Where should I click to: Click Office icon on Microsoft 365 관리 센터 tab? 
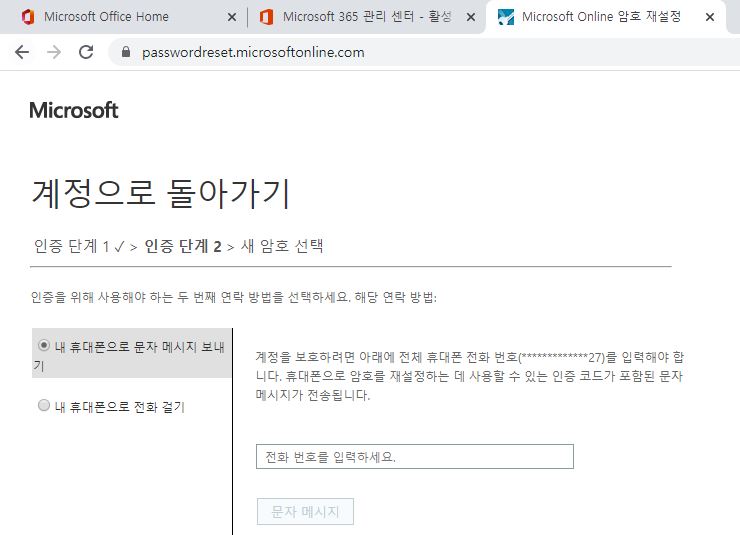pyautogui.click(x=267, y=17)
